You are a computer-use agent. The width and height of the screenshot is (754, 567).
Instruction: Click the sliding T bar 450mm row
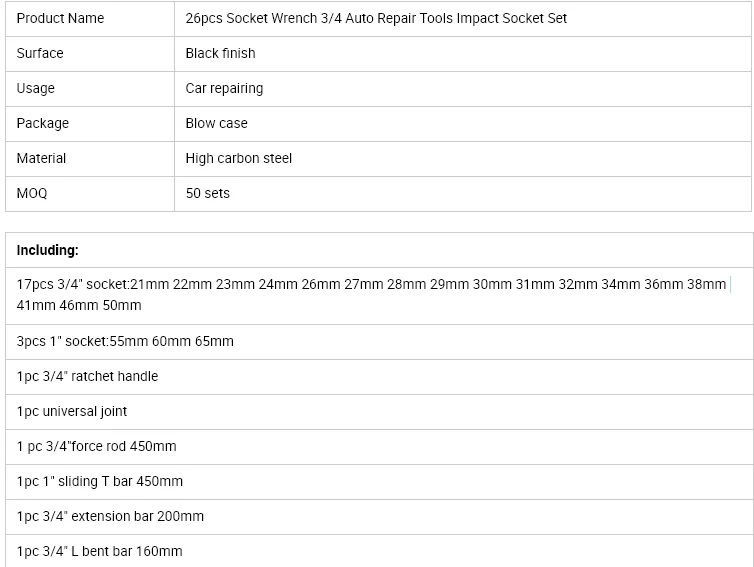pyautogui.click(x=379, y=482)
